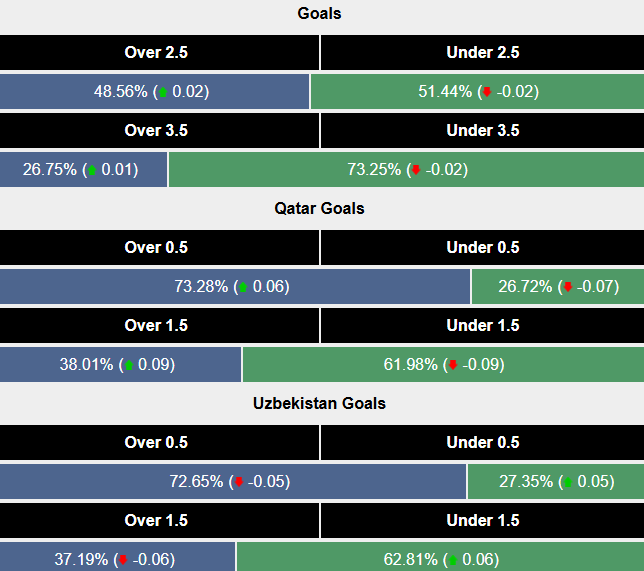Click green up arrow in 73.28% Qatar bar
The height and width of the screenshot is (571, 644).
[243, 287]
